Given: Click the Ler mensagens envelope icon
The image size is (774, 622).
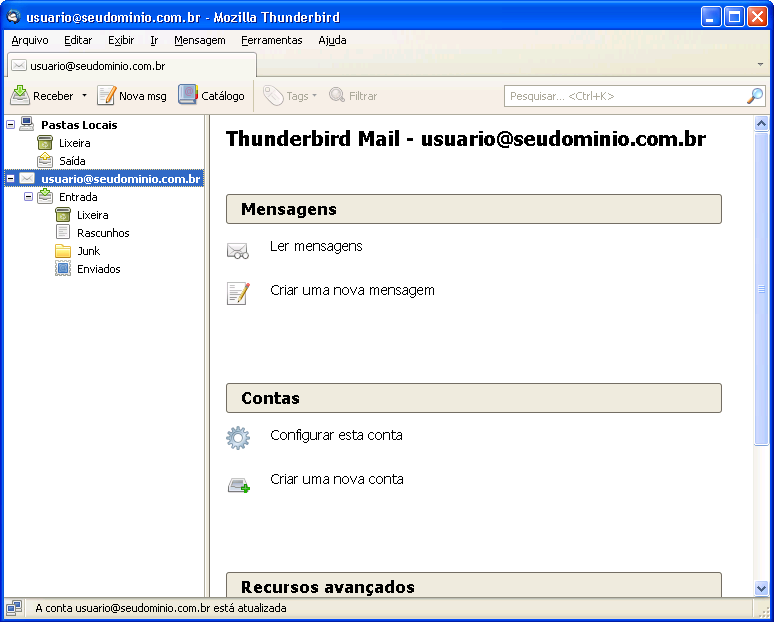Looking at the screenshot, I should pyautogui.click(x=238, y=250).
